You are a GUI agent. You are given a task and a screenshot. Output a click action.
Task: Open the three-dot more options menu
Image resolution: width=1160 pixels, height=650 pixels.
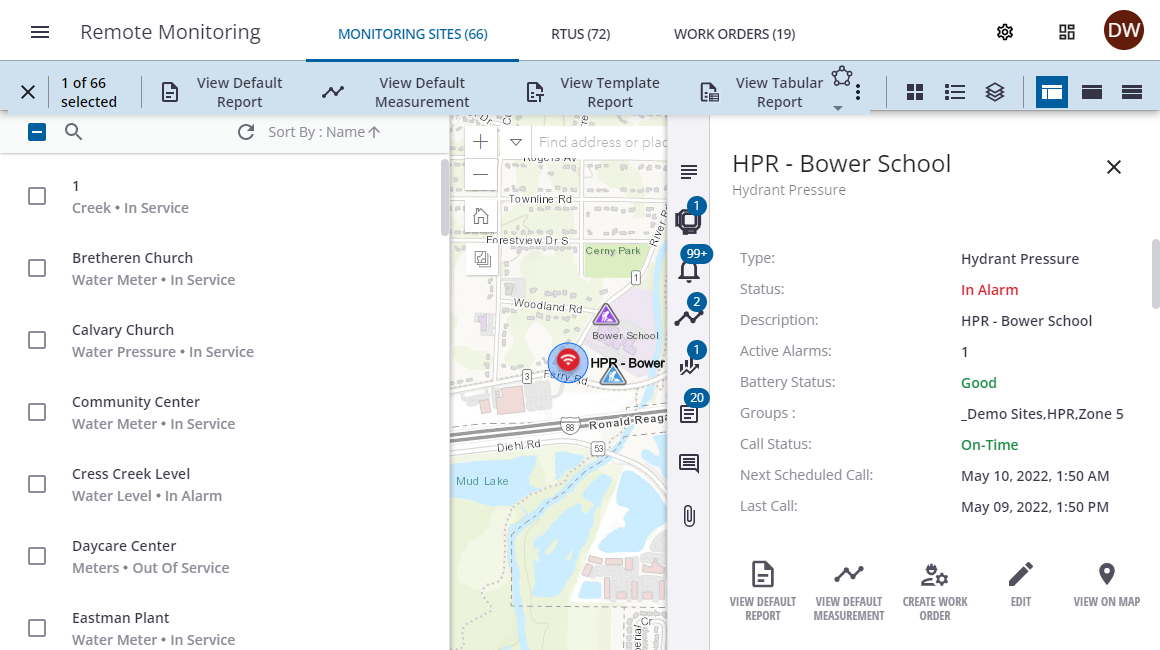(x=858, y=92)
